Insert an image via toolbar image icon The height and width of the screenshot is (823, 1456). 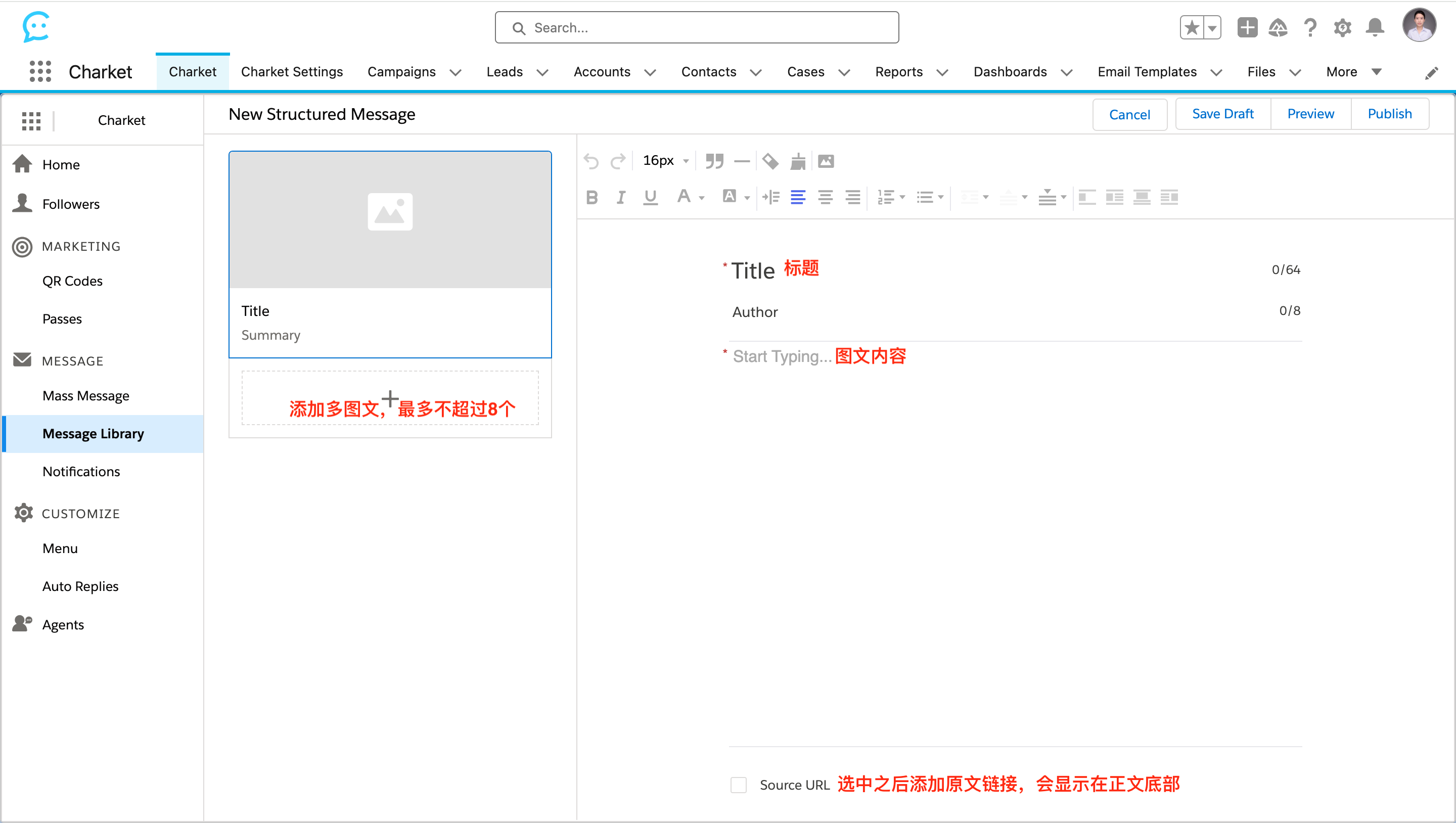(826, 162)
